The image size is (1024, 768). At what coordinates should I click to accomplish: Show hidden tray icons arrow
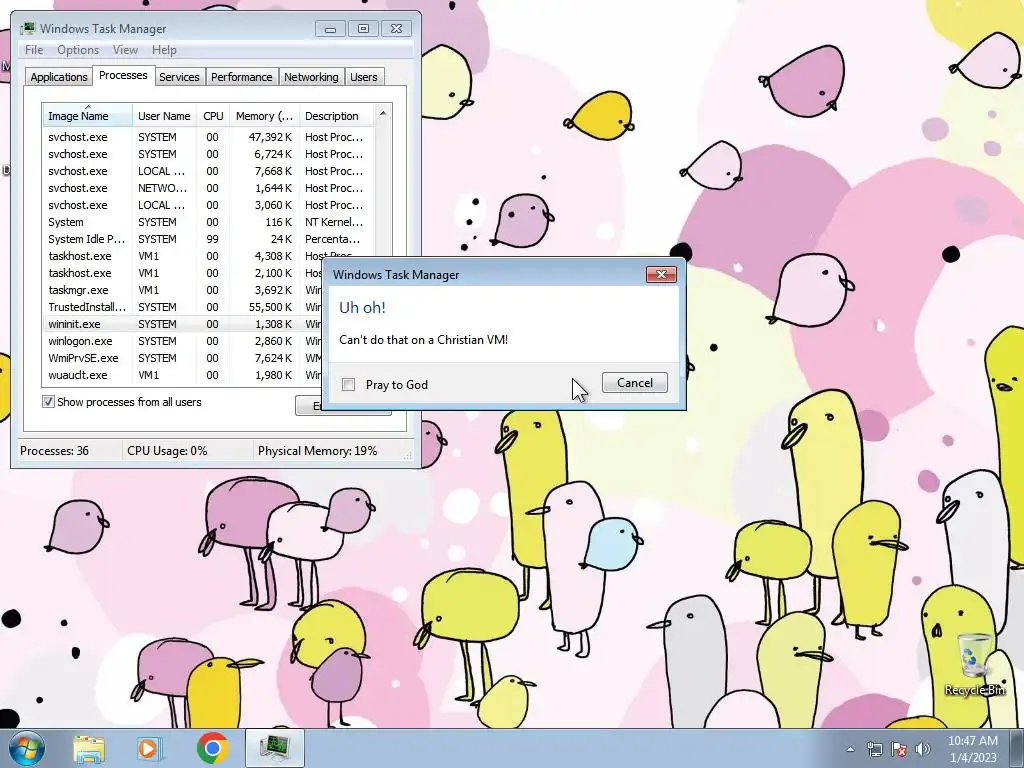click(850, 749)
